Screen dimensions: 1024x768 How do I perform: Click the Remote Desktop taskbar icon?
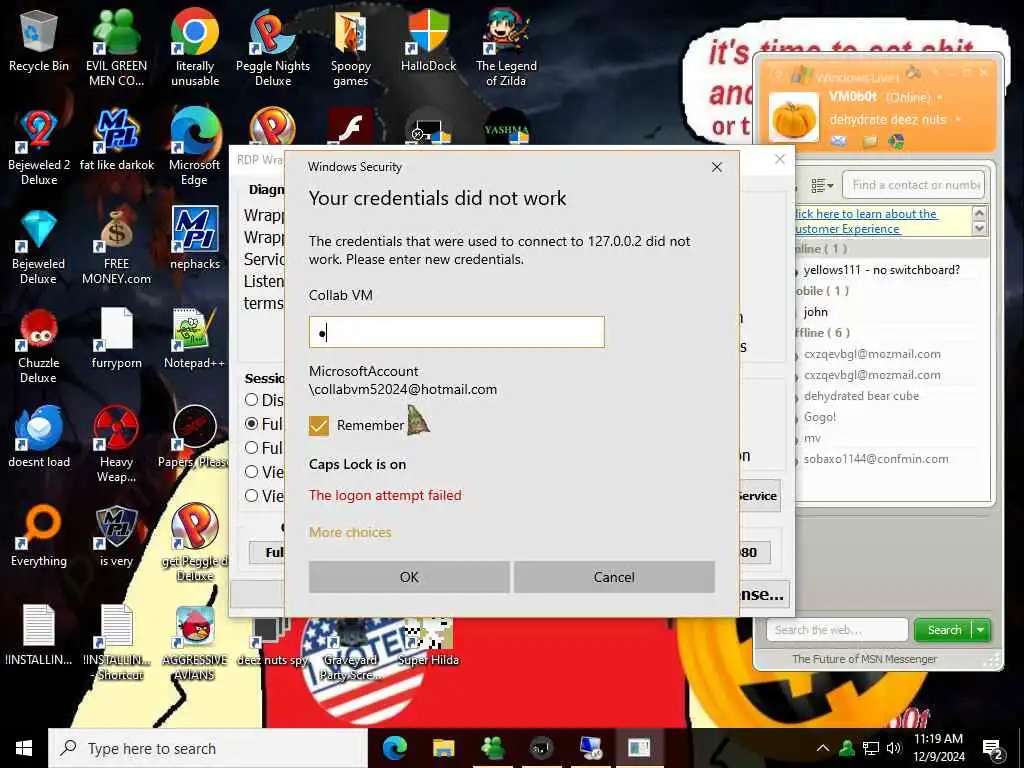click(x=590, y=748)
